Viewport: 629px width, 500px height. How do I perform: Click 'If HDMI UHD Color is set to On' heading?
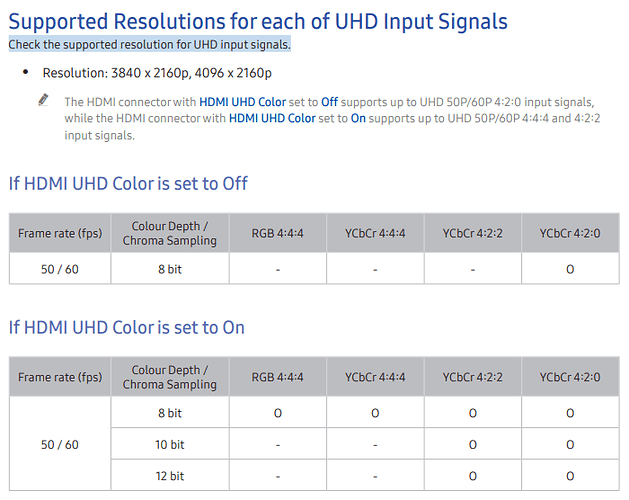pos(127,327)
